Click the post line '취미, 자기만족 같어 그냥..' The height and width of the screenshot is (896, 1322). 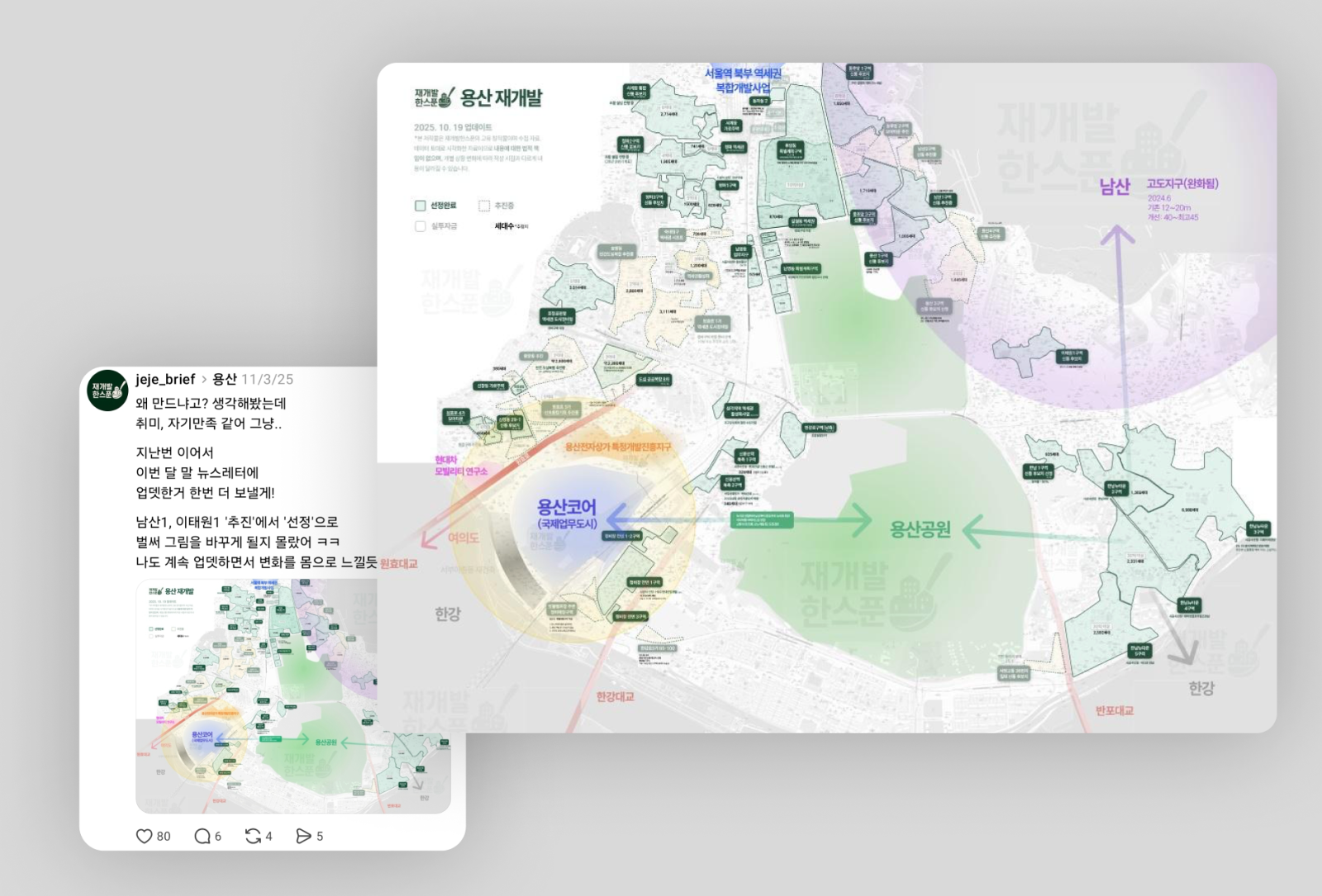click(208, 424)
